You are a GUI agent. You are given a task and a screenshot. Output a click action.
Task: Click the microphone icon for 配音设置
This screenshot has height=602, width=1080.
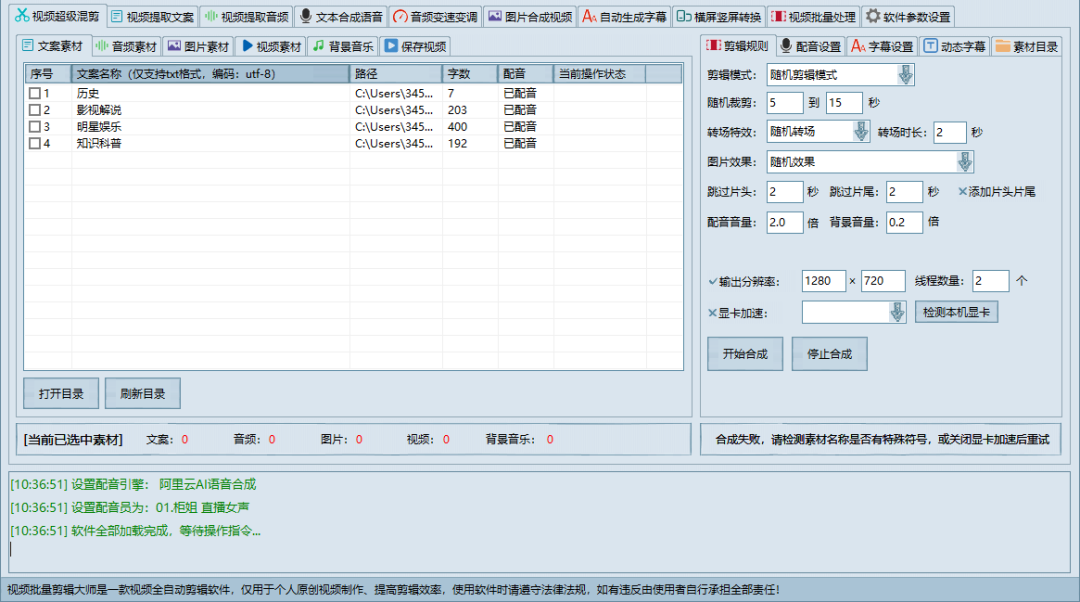click(x=786, y=46)
